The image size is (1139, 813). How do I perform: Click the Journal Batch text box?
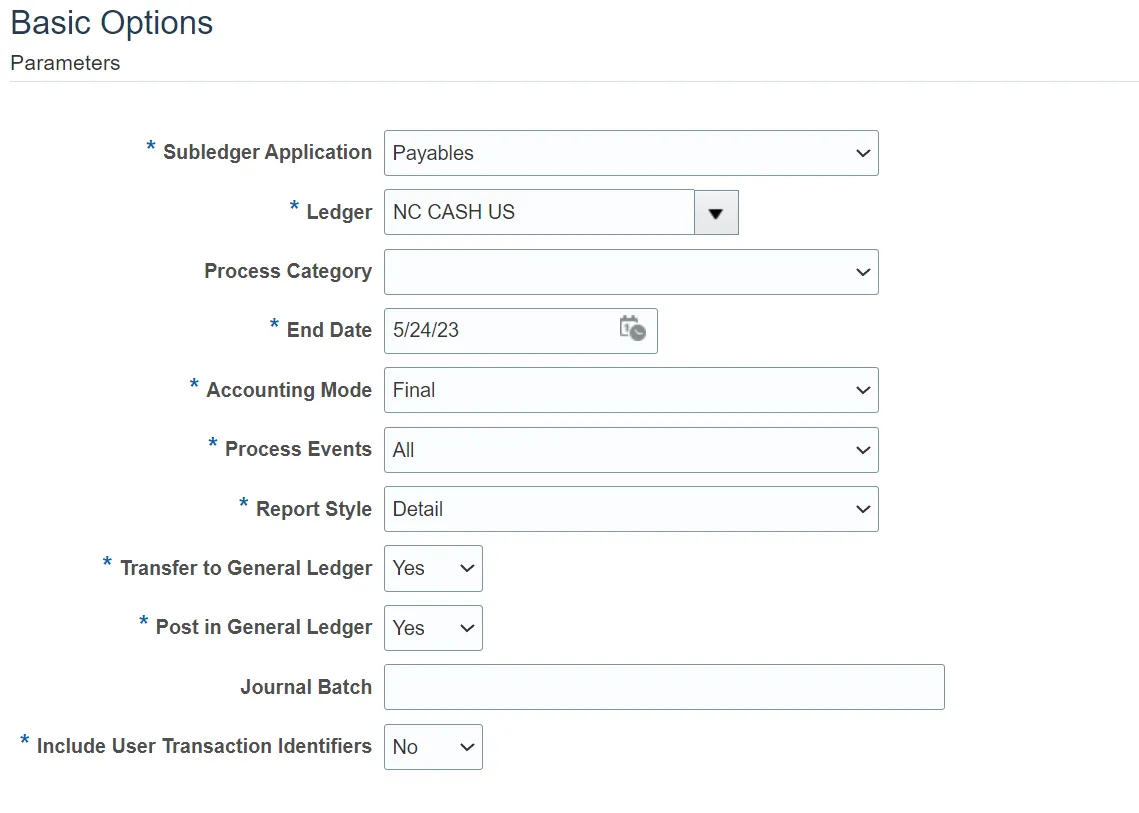pyautogui.click(x=664, y=687)
